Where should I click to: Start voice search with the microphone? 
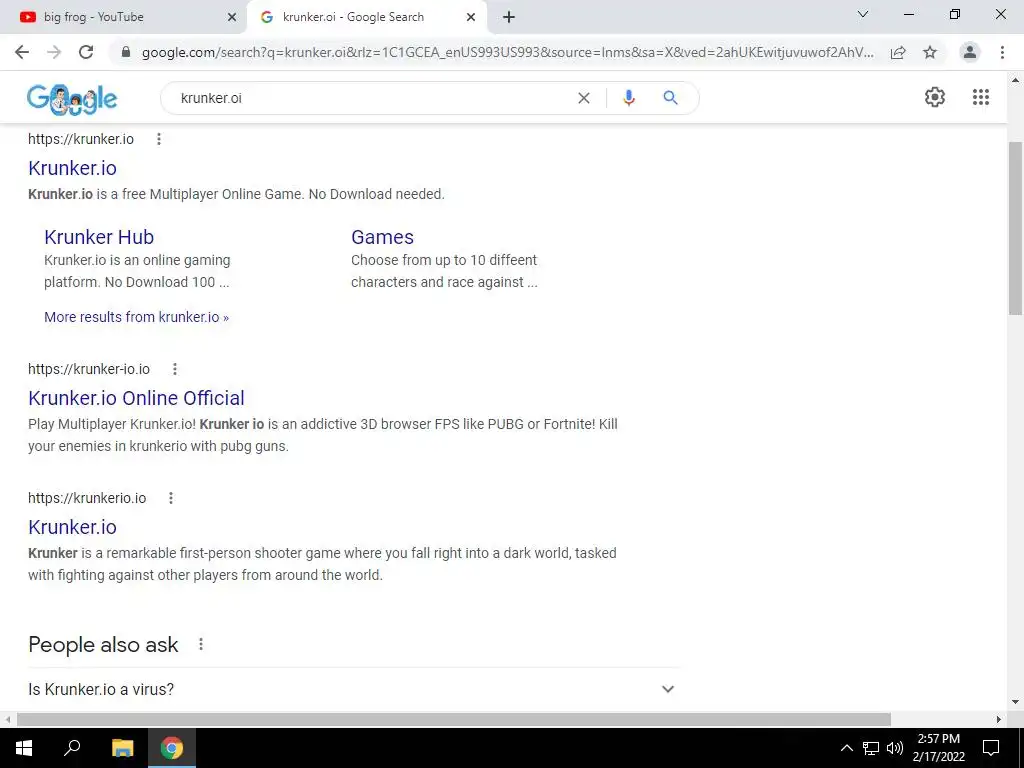[x=629, y=98]
